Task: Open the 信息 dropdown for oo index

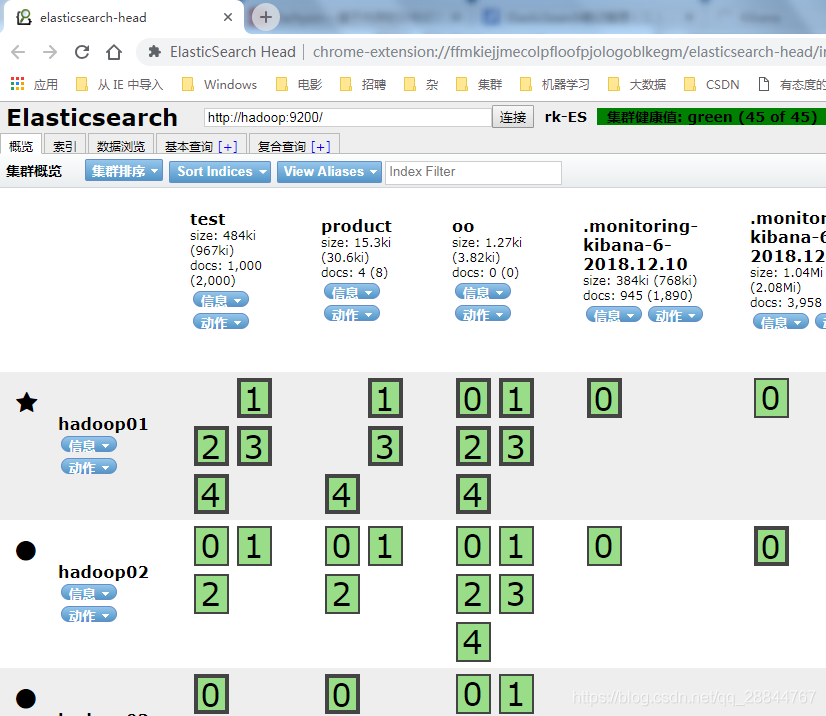Action: 483,291
